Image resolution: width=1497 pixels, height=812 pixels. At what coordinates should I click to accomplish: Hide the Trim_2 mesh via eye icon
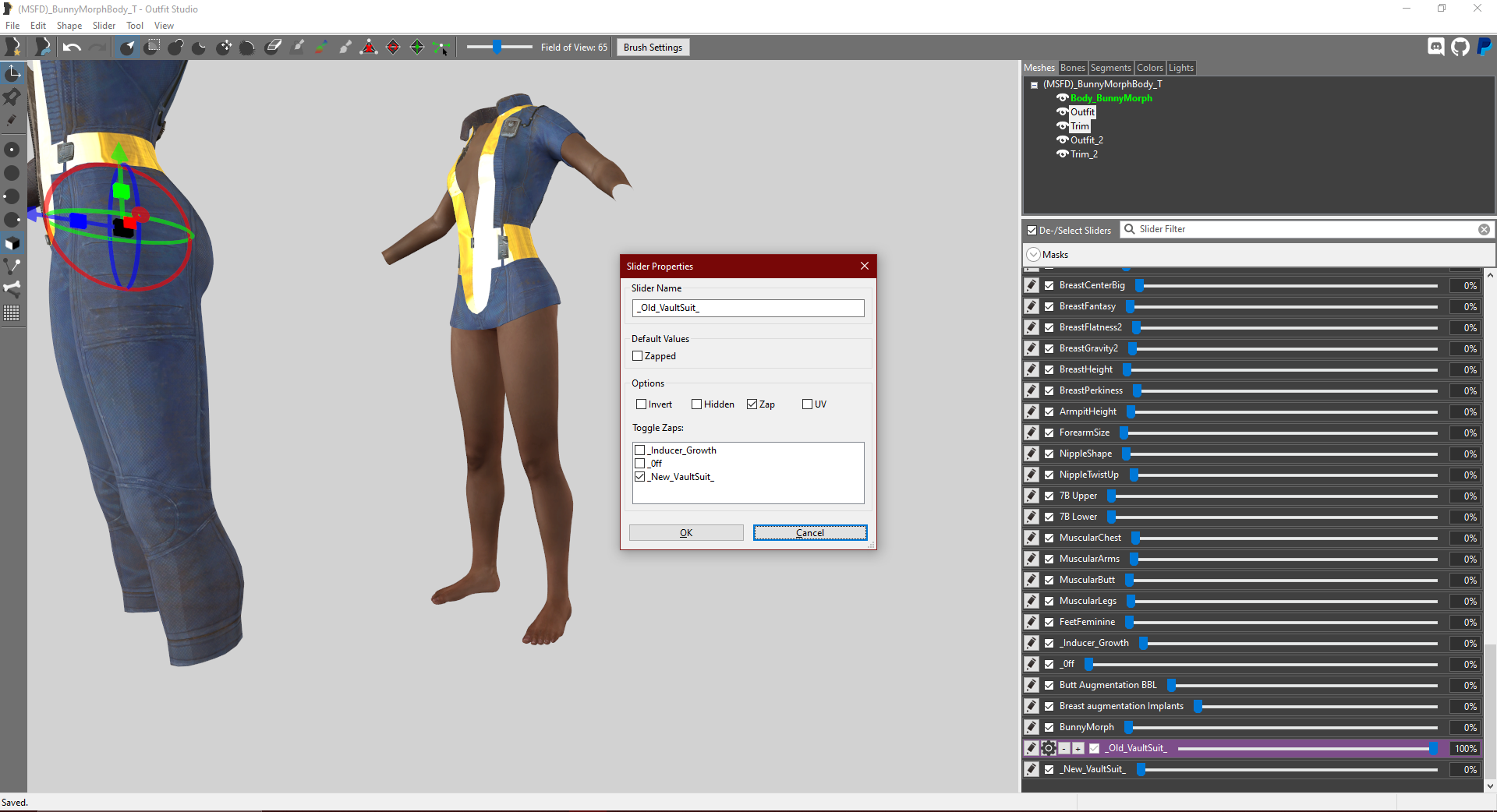click(x=1062, y=154)
